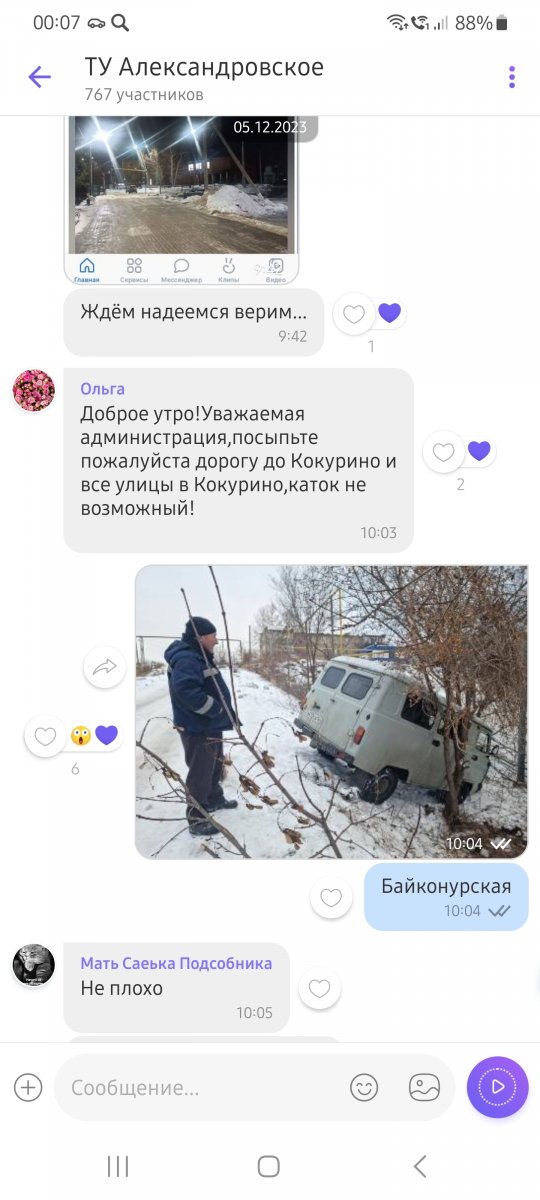
Task: Open the plus attachment menu
Action: (x=28, y=1087)
